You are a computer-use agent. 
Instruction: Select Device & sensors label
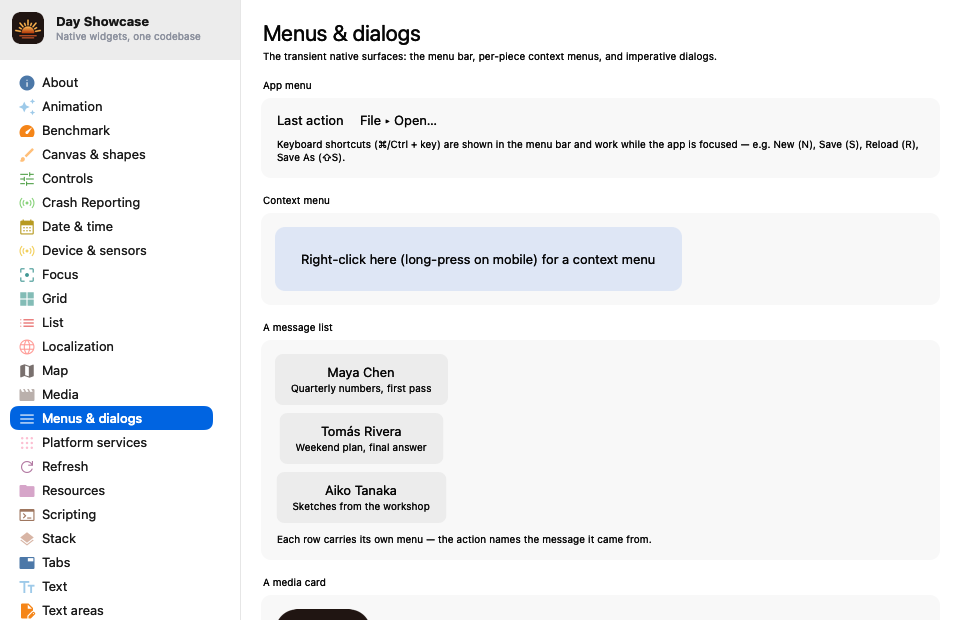tap(94, 250)
